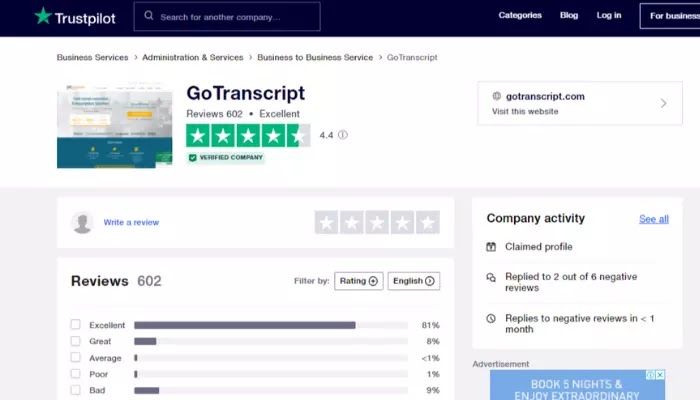Image resolution: width=700 pixels, height=400 pixels.
Task: Rate one star in review box
Action: 326,222
